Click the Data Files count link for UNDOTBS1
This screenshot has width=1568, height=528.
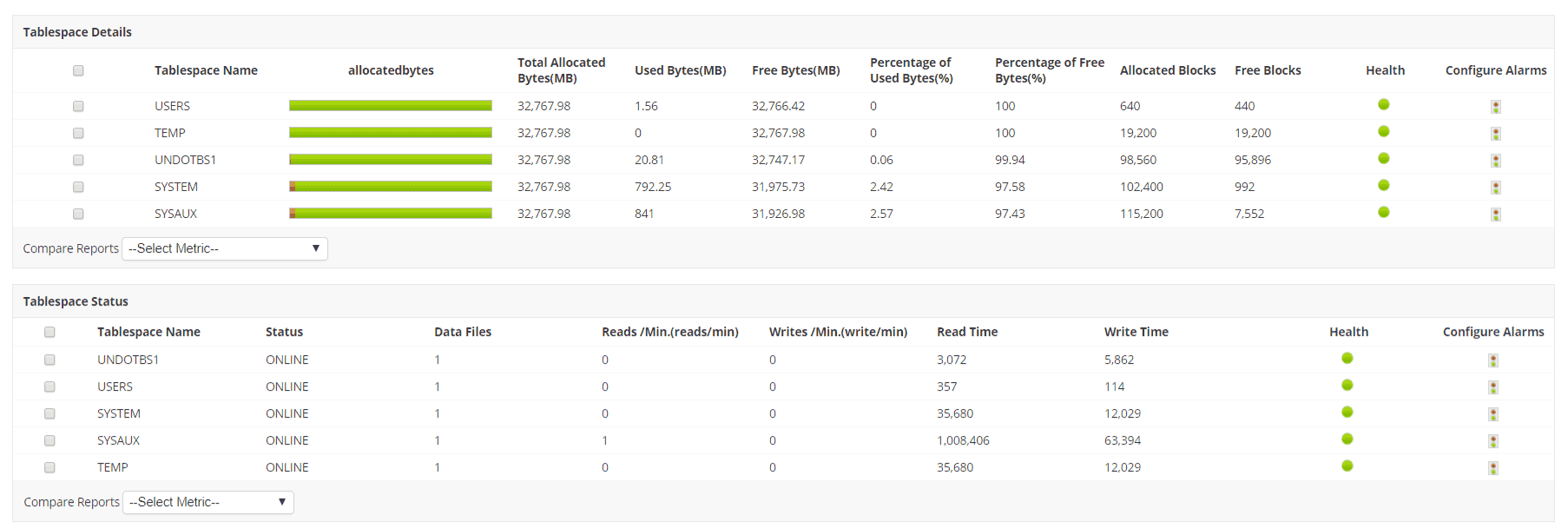pyautogui.click(x=438, y=360)
